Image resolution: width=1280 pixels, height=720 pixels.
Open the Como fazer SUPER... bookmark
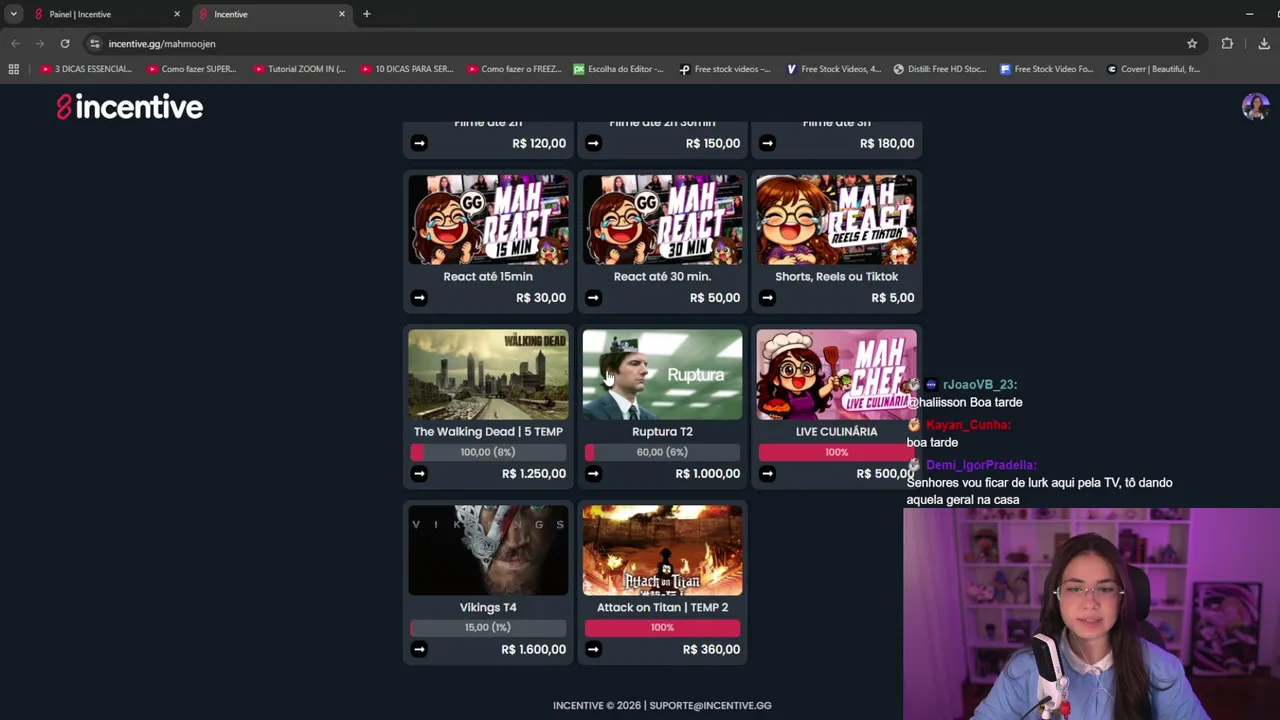pos(192,69)
